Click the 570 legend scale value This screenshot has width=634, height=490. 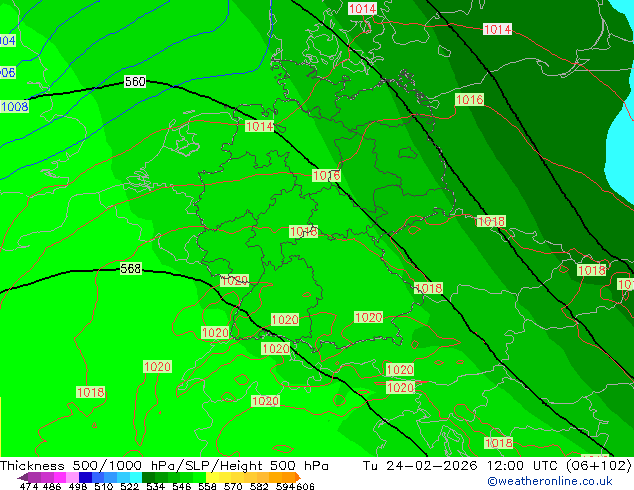click(x=233, y=486)
